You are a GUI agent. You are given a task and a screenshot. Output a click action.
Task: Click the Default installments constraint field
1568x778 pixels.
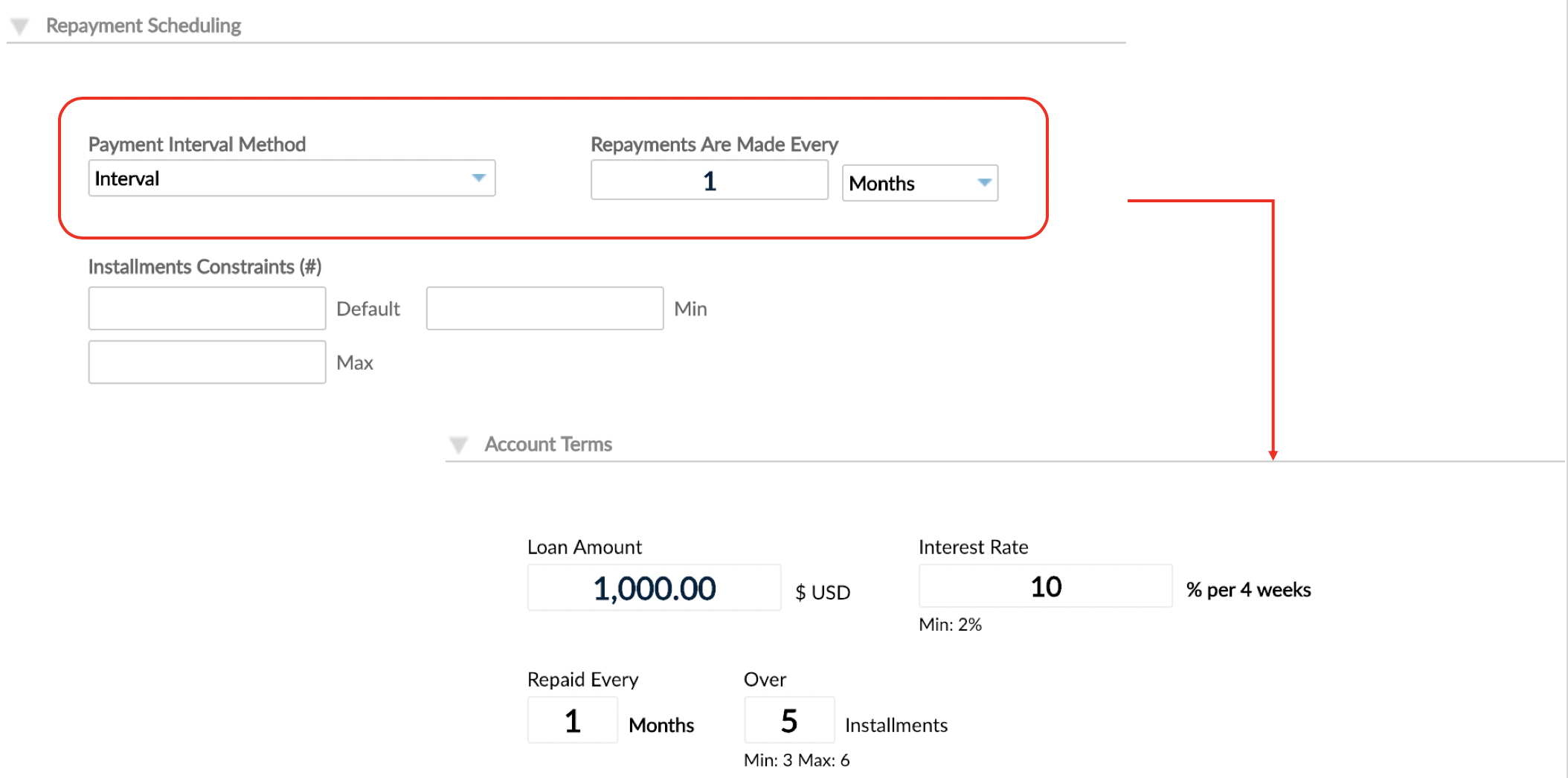click(x=207, y=307)
